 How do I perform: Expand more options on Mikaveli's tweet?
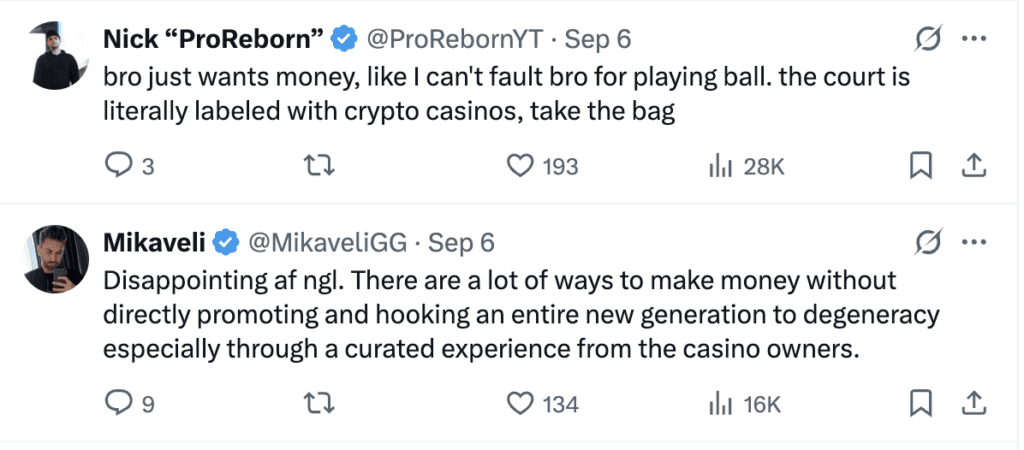tap(974, 243)
